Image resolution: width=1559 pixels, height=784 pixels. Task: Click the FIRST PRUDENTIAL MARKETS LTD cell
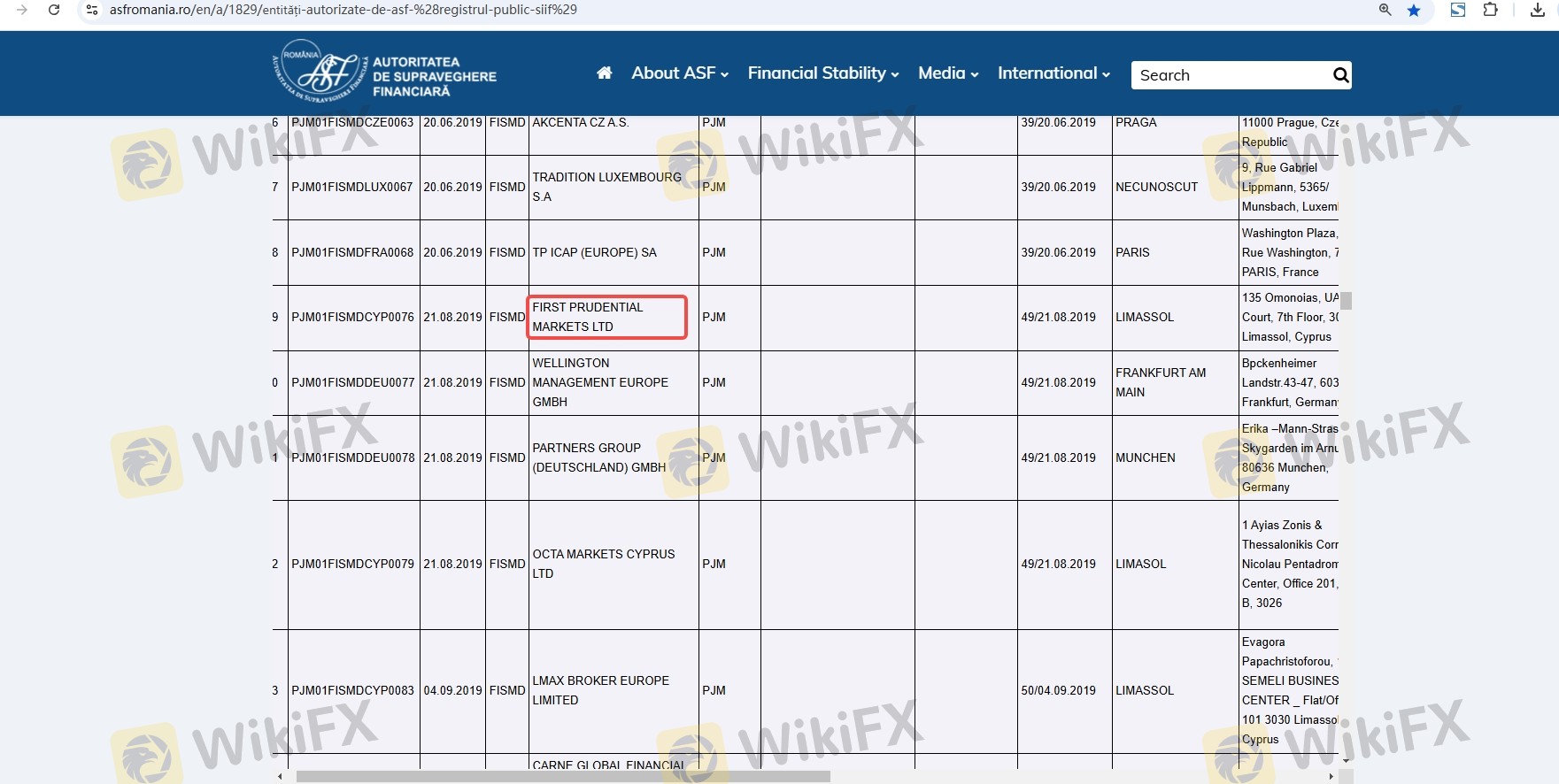coord(606,317)
